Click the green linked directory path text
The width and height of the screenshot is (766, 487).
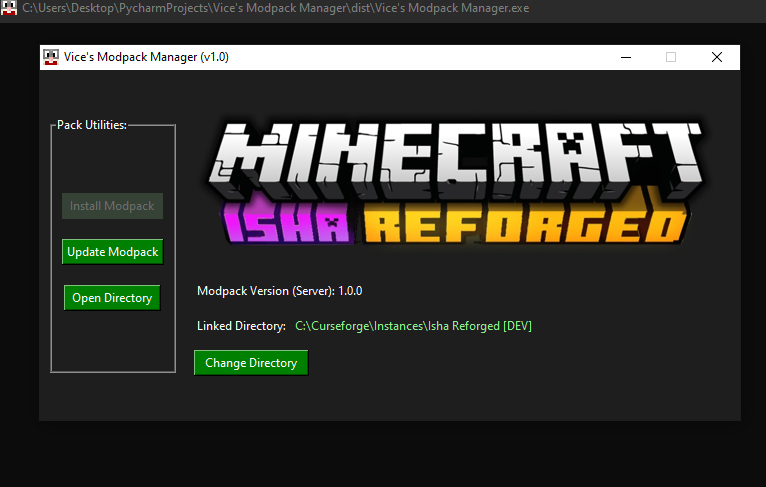pyautogui.click(x=413, y=326)
